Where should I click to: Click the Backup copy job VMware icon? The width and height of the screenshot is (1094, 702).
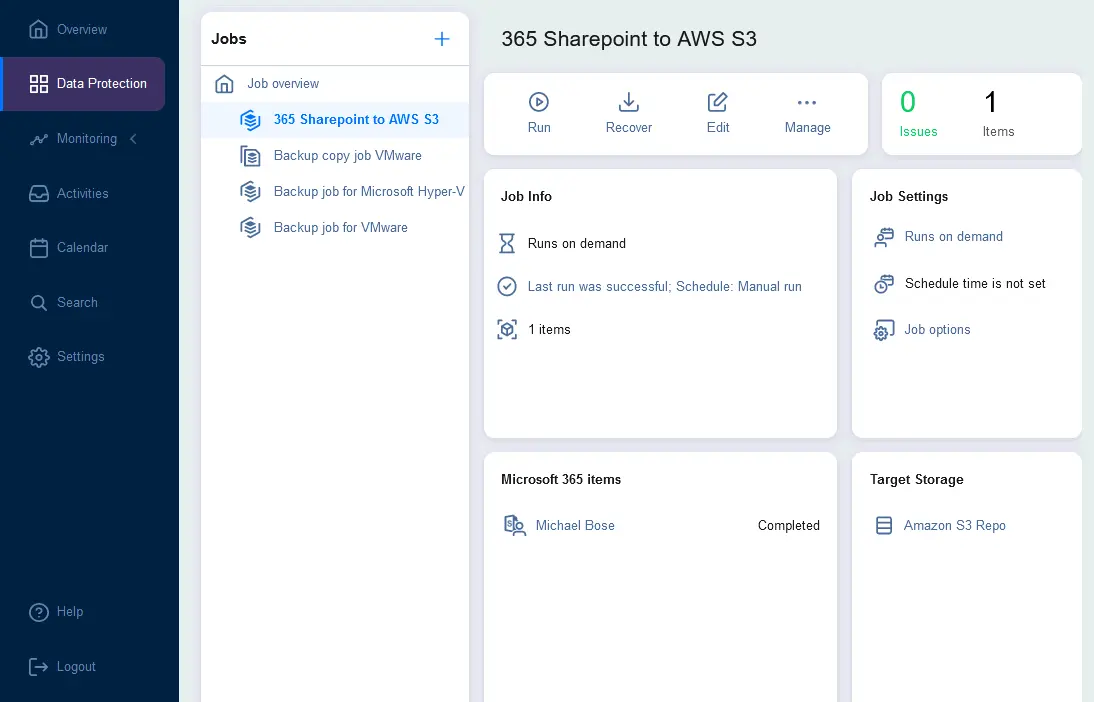250,156
